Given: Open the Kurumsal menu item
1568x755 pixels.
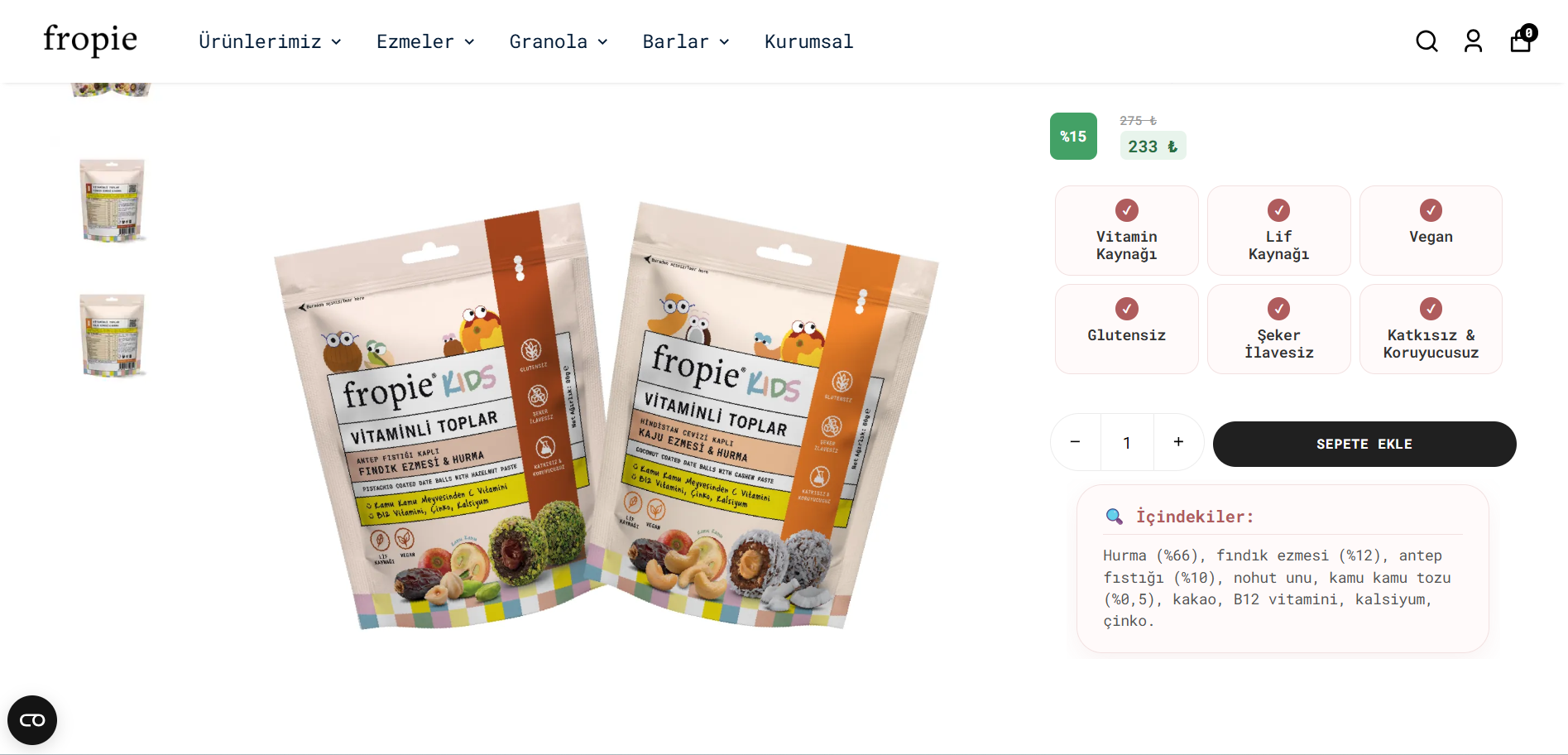Looking at the screenshot, I should 808,41.
